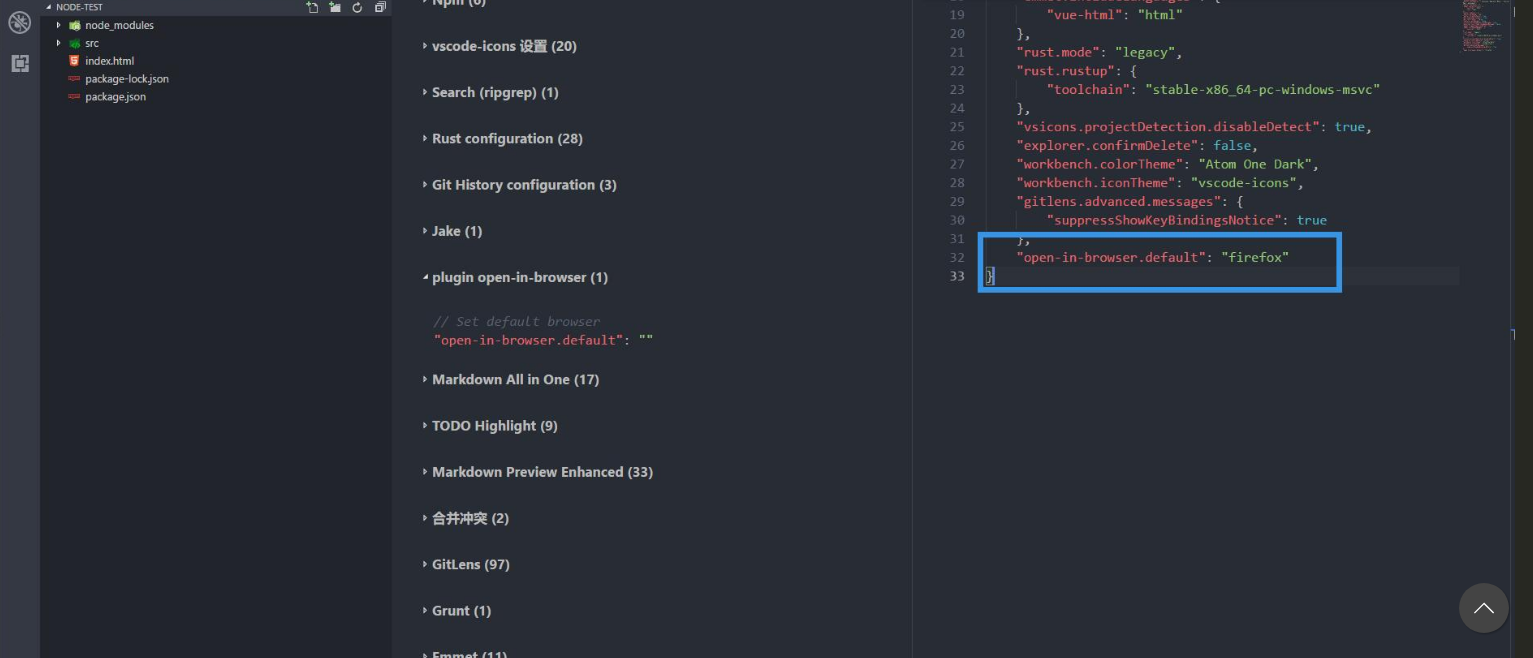Click the HTML5 icon beside index.html

tap(74, 61)
